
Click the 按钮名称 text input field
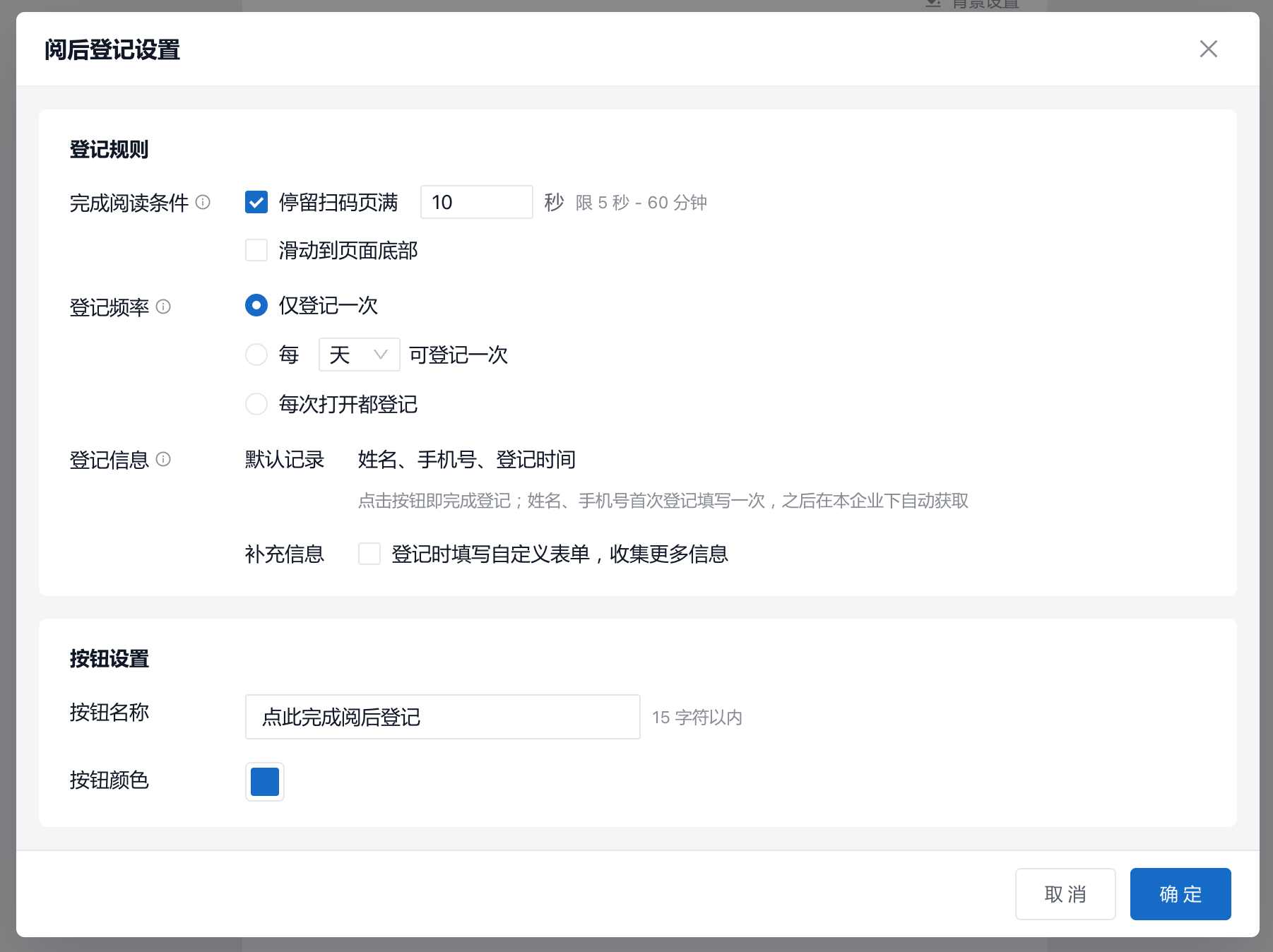pyautogui.click(x=443, y=717)
